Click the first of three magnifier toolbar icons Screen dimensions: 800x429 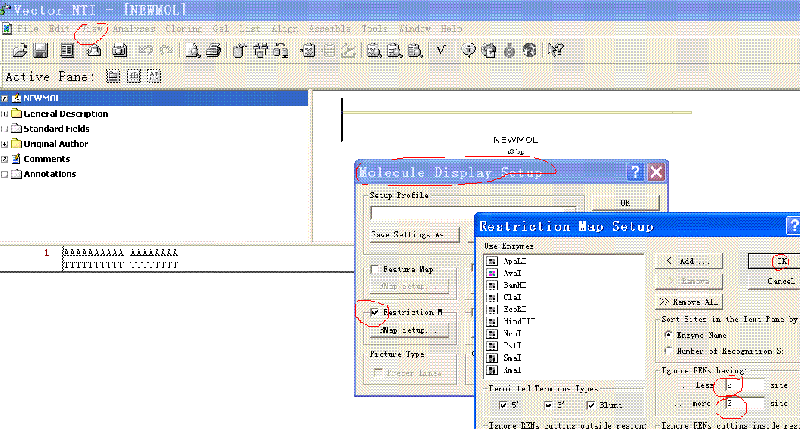pyautogui.click(x=374, y=50)
